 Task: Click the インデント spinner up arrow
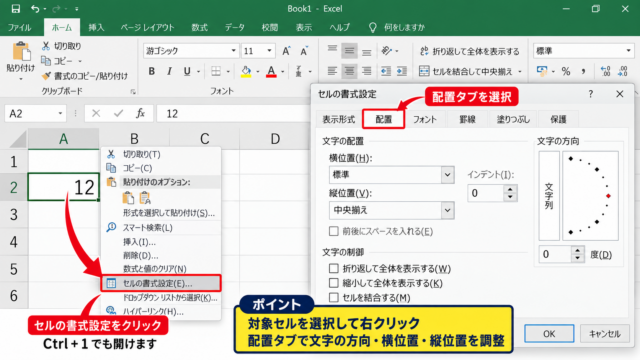point(510,189)
